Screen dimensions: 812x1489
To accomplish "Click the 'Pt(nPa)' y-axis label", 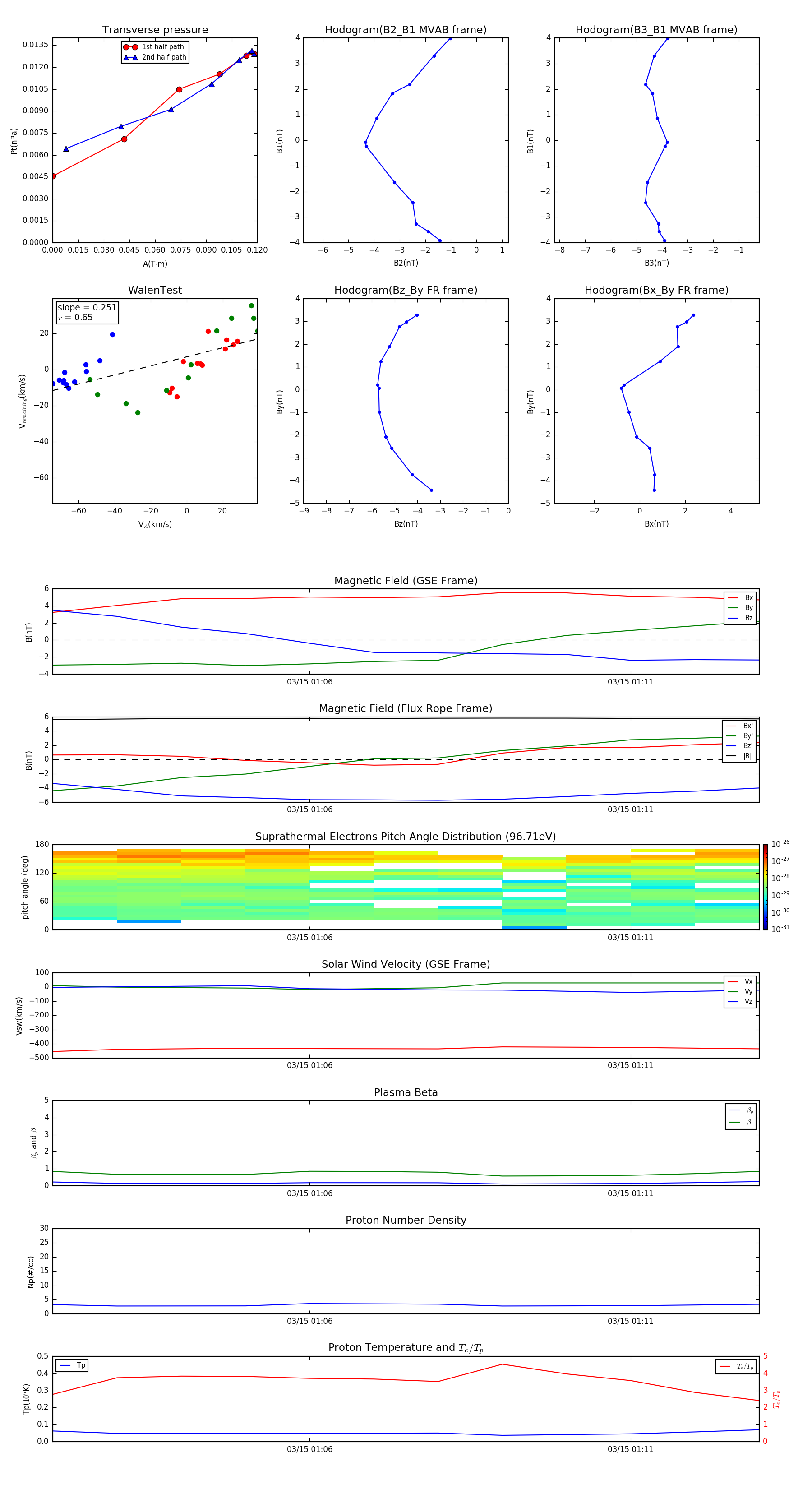I will [x=14, y=141].
